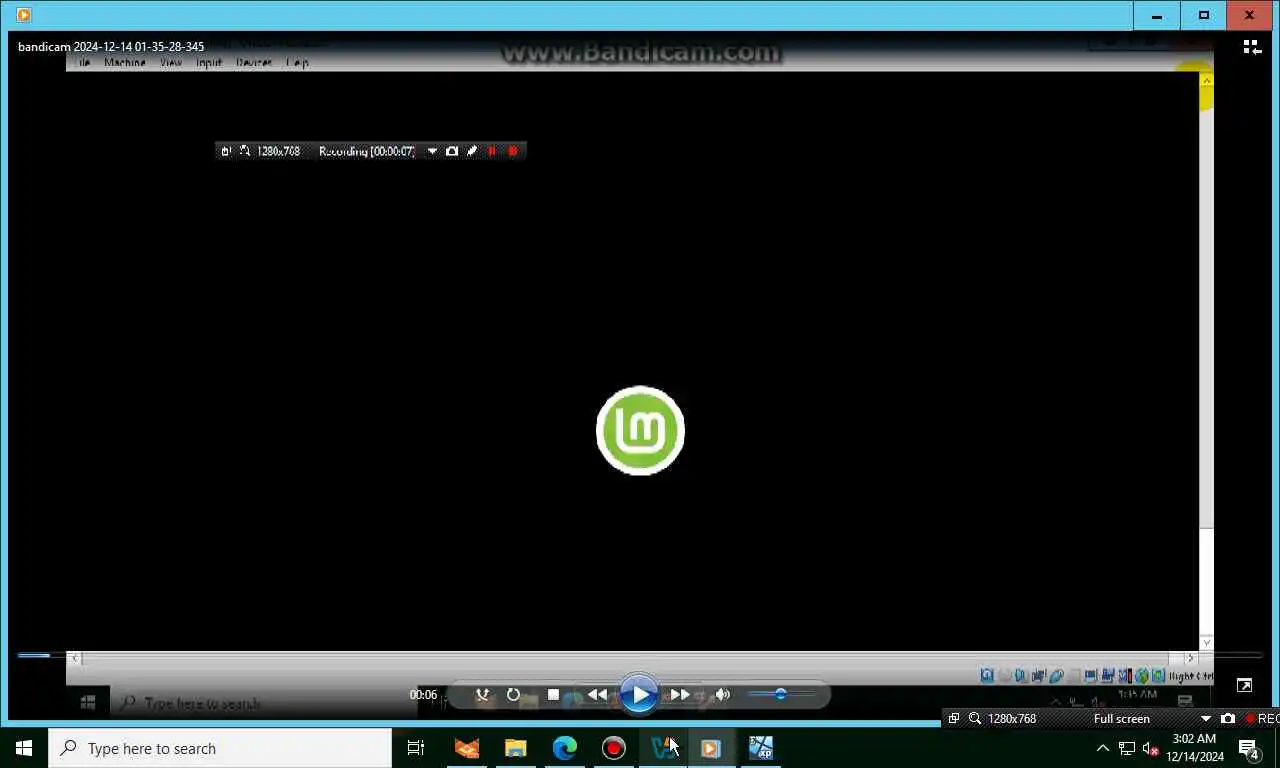Click the system volume tray icon

1150,748
